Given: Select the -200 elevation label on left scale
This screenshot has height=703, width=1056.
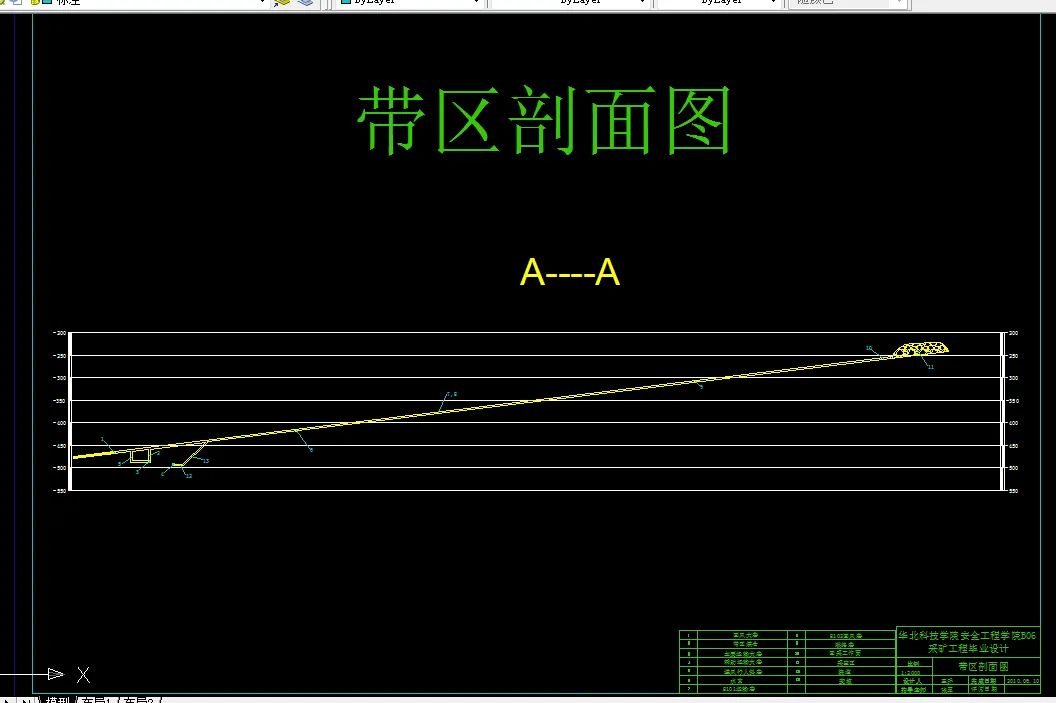Looking at the screenshot, I should coord(60,333).
